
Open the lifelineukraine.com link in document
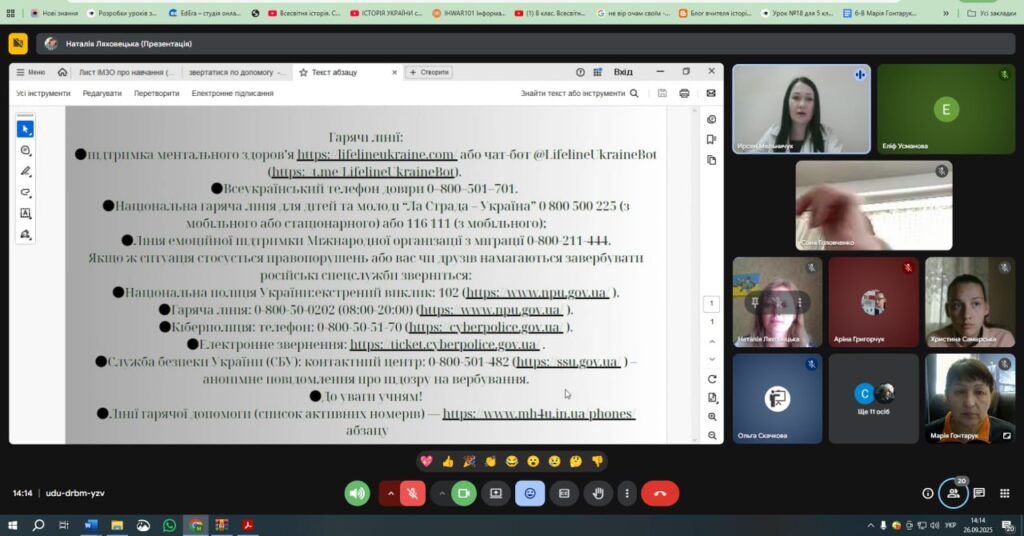pos(376,155)
